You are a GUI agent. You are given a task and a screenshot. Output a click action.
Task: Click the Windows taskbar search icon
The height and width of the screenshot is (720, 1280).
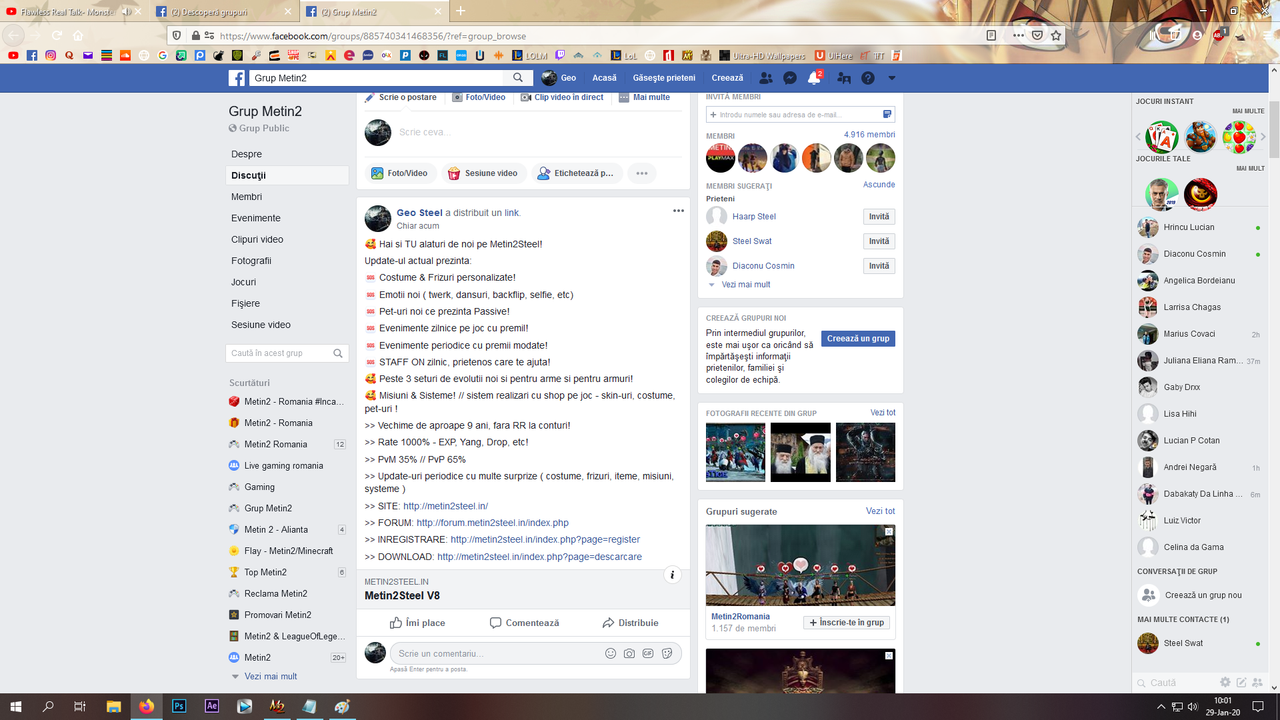point(48,706)
